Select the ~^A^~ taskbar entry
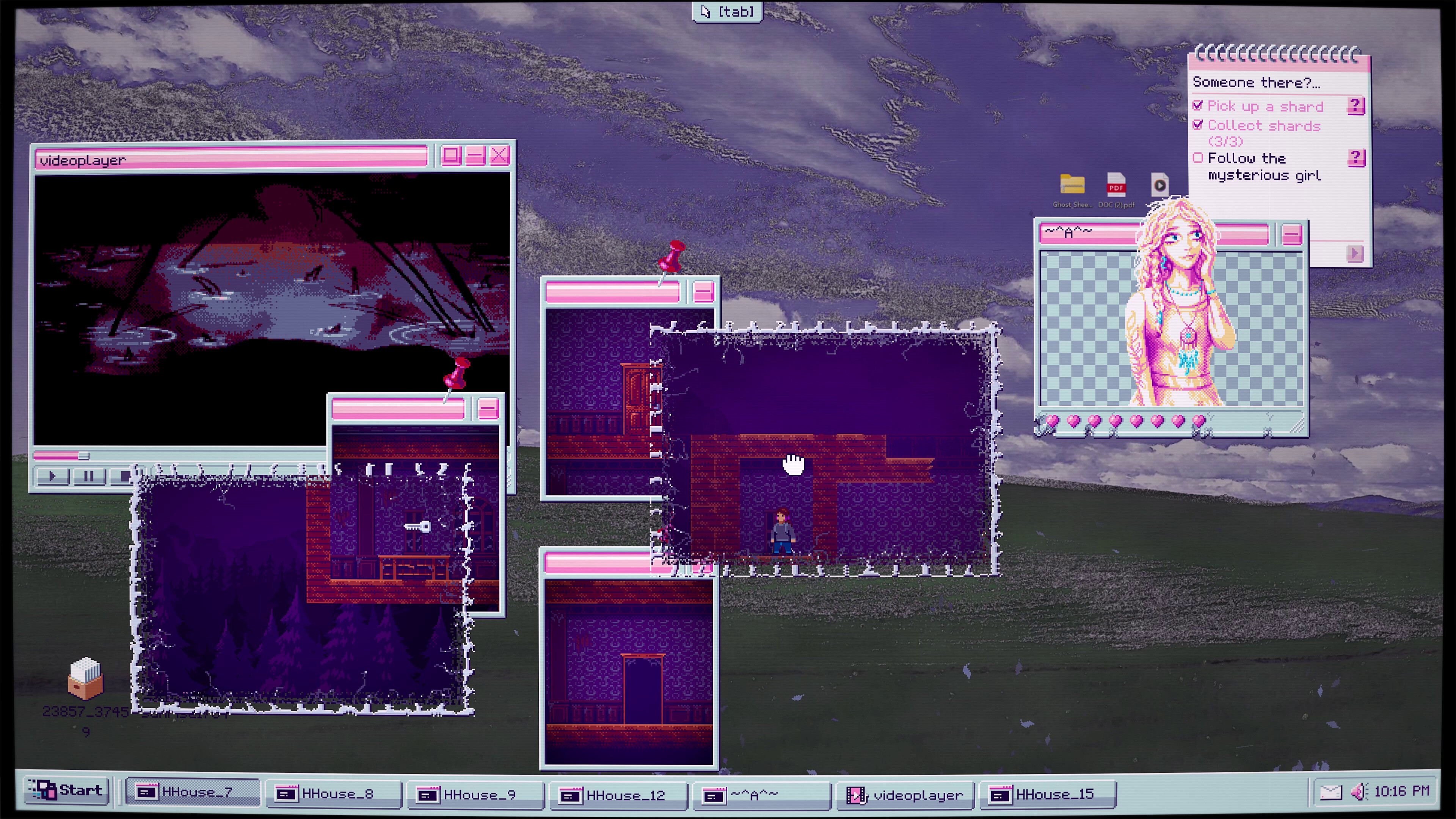The height and width of the screenshot is (819, 1456). (x=761, y=795)
